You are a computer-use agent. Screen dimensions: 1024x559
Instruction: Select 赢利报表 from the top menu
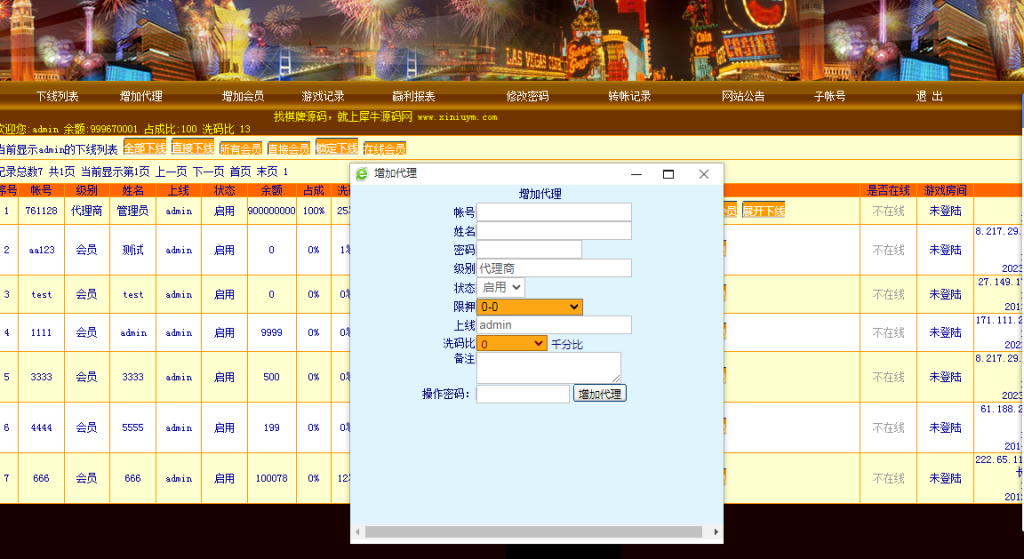click(x=413, y=96)
